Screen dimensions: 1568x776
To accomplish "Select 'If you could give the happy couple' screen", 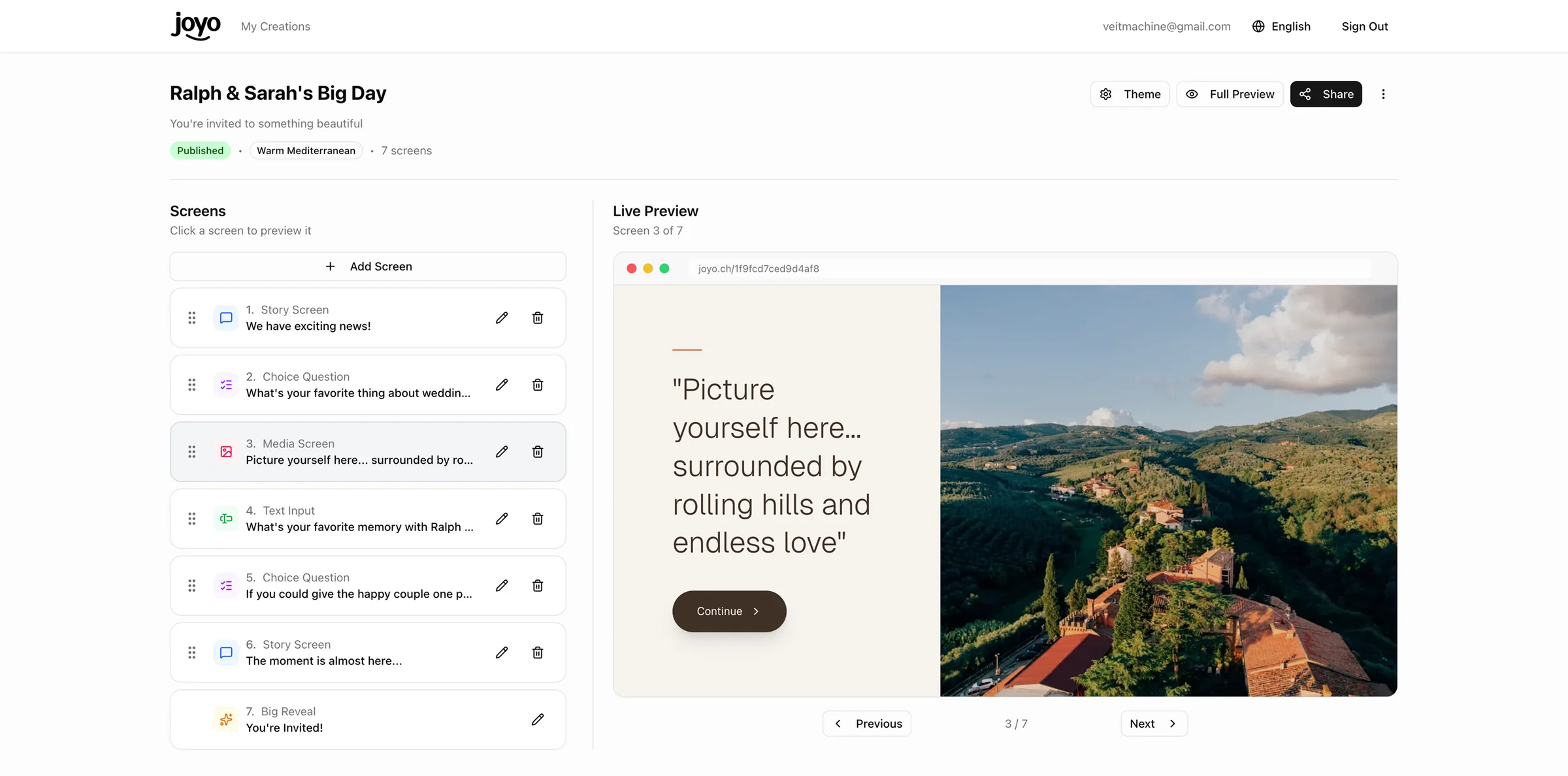I will point(368,586).
